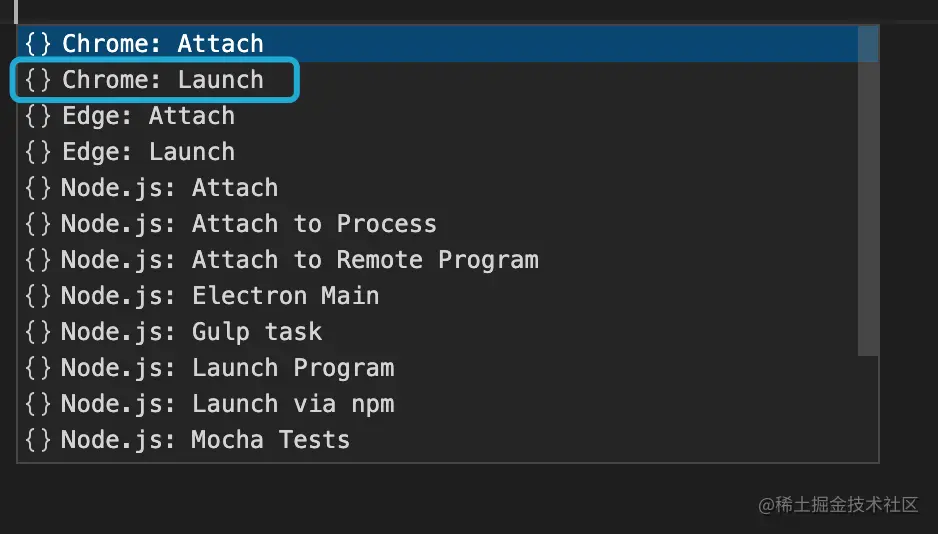
Task: Click snippet icon beside Gulp task
Action: coord(38,332)
